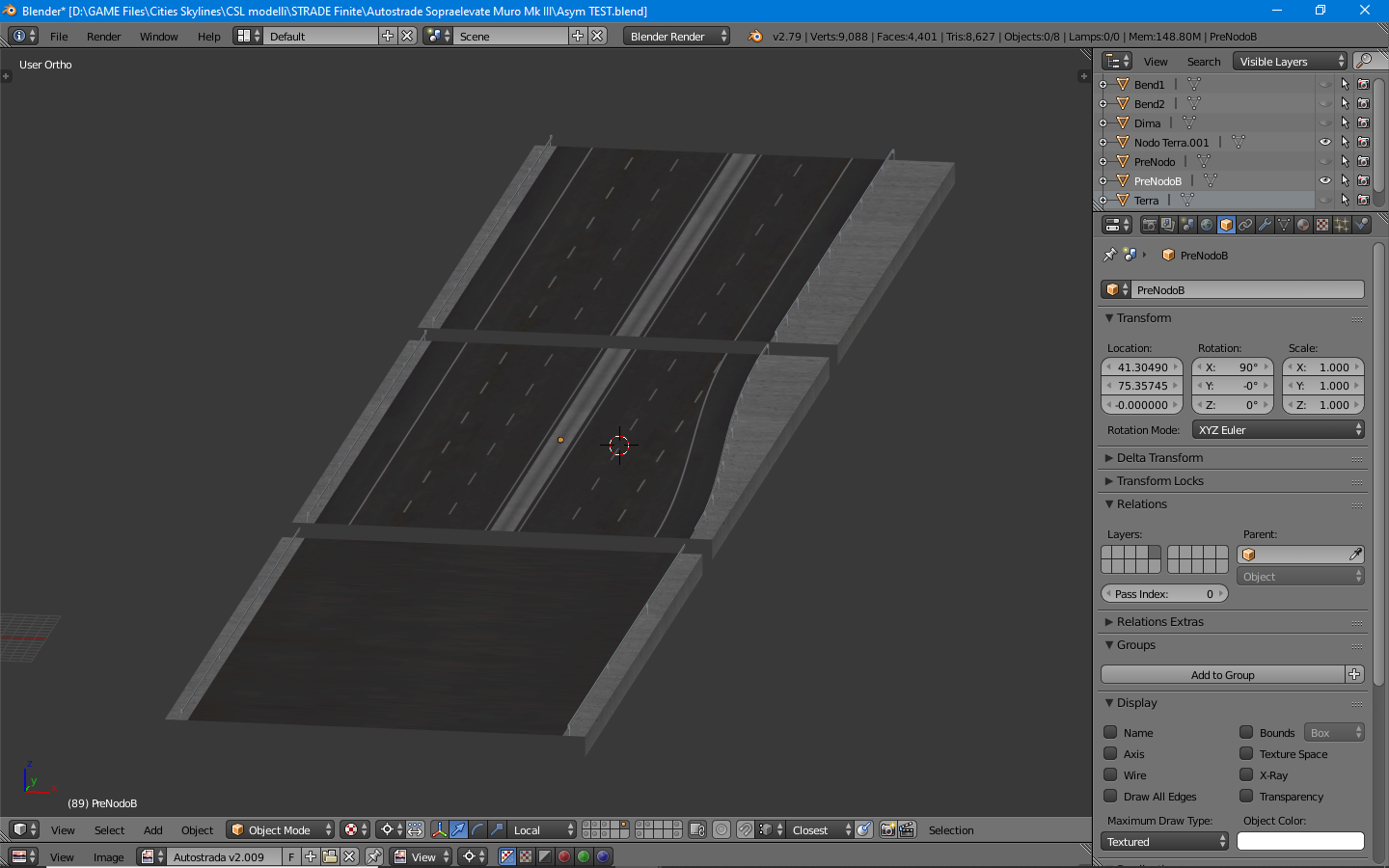Click the Object Color white swatch

[1300, 842]
